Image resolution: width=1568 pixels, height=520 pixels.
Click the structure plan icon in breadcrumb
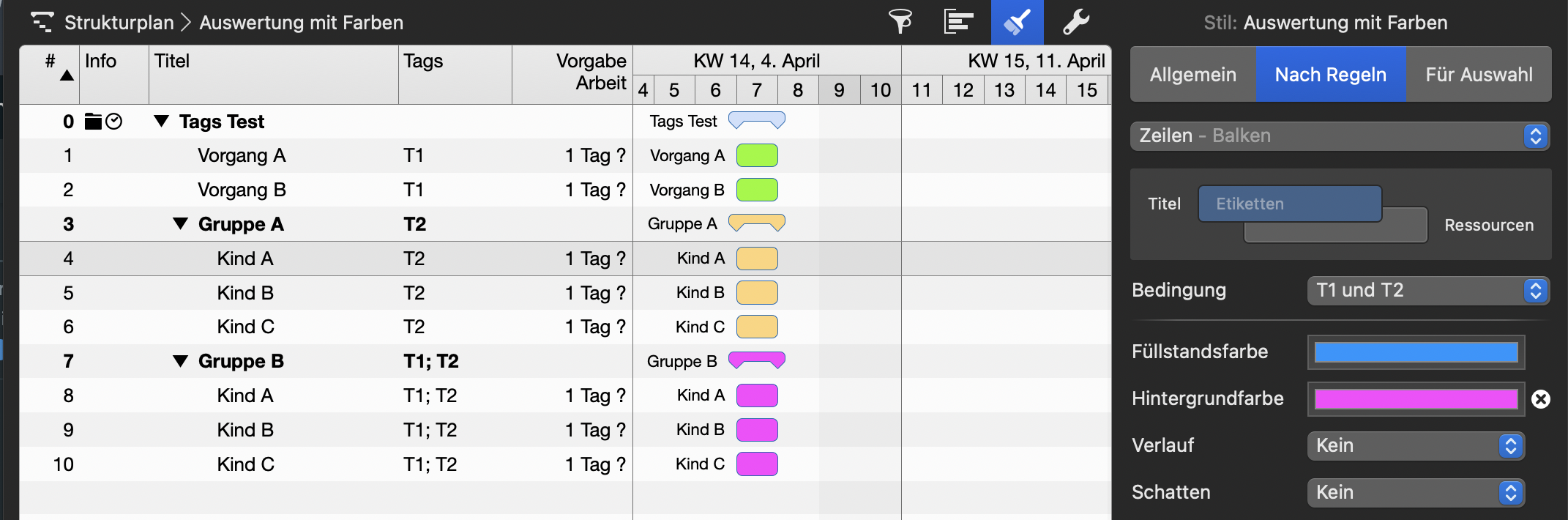click(42, 22)
